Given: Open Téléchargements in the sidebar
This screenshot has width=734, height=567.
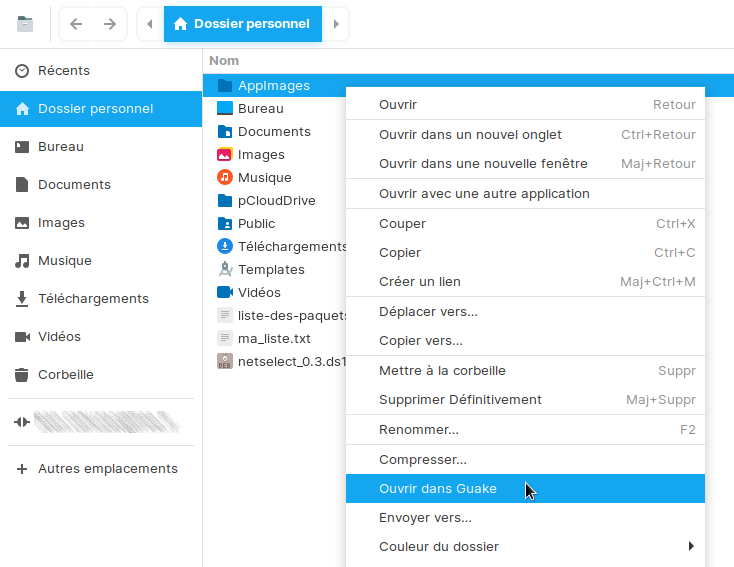Looking at the screenshot, I should (x=93, y=299).
